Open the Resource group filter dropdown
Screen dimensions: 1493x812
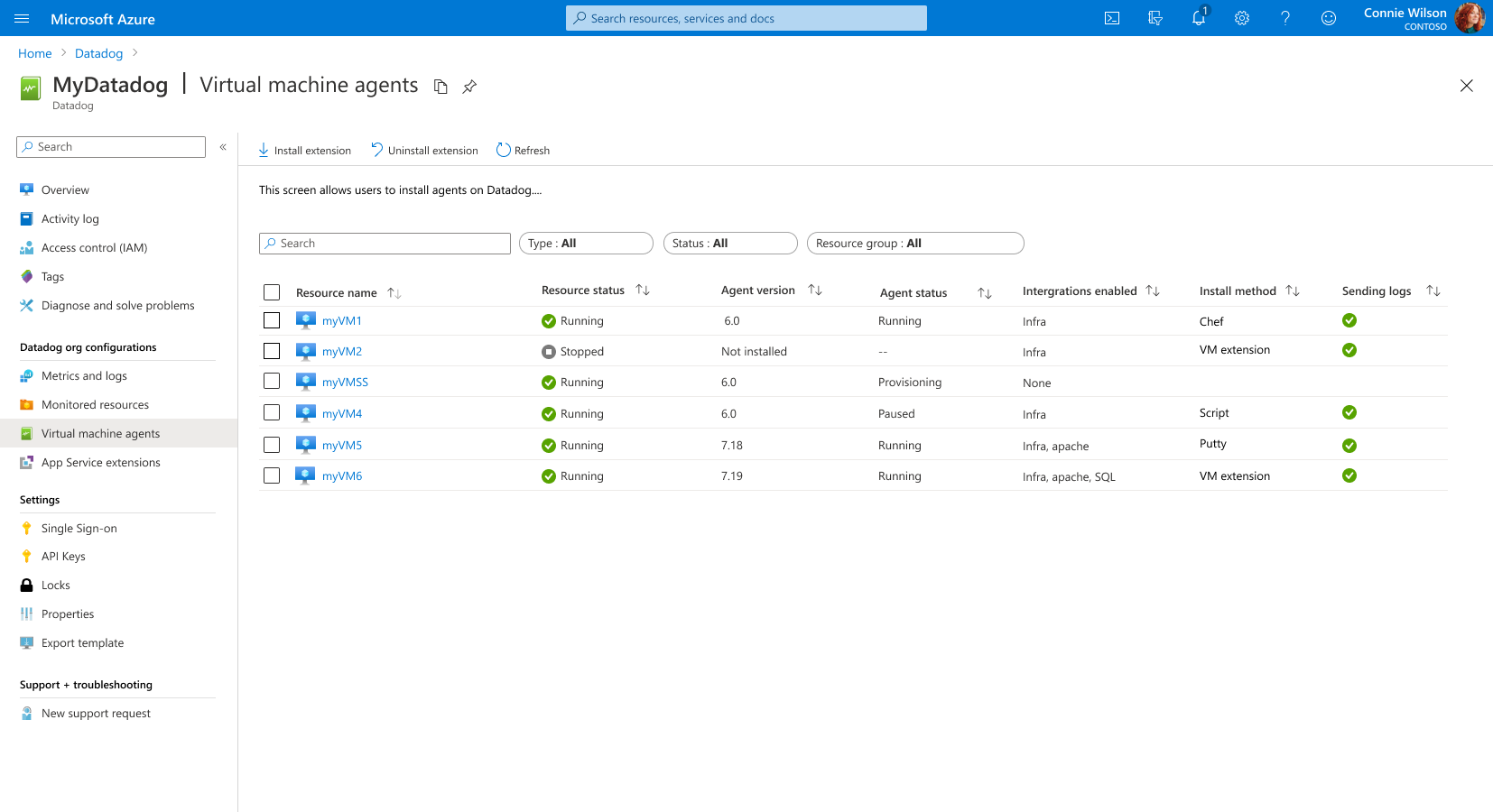click(x=914, y=243)
